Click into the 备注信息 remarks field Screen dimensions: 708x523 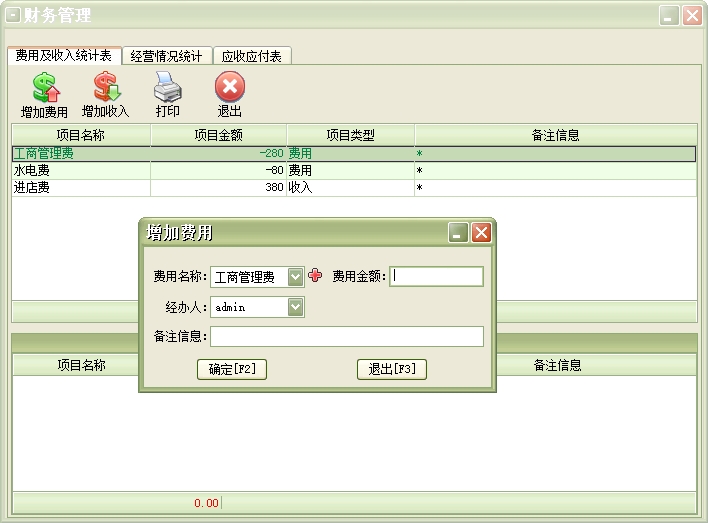tap(346, 337)
